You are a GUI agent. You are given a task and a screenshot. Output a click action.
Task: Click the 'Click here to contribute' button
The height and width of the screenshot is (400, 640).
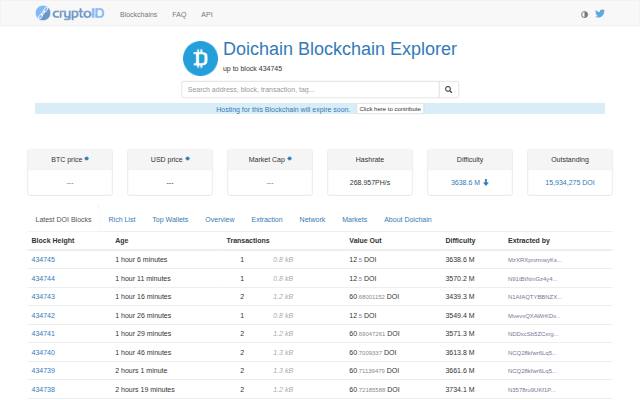(390, 109)
